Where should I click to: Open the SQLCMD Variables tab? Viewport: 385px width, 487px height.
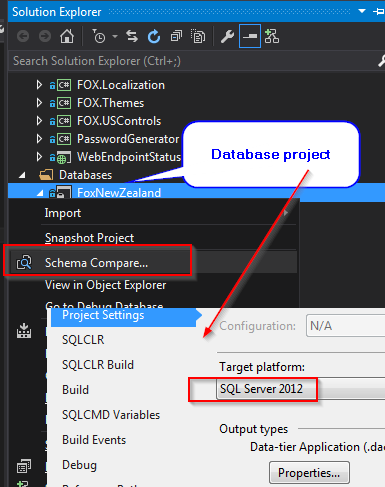click(x=111, y=415)
